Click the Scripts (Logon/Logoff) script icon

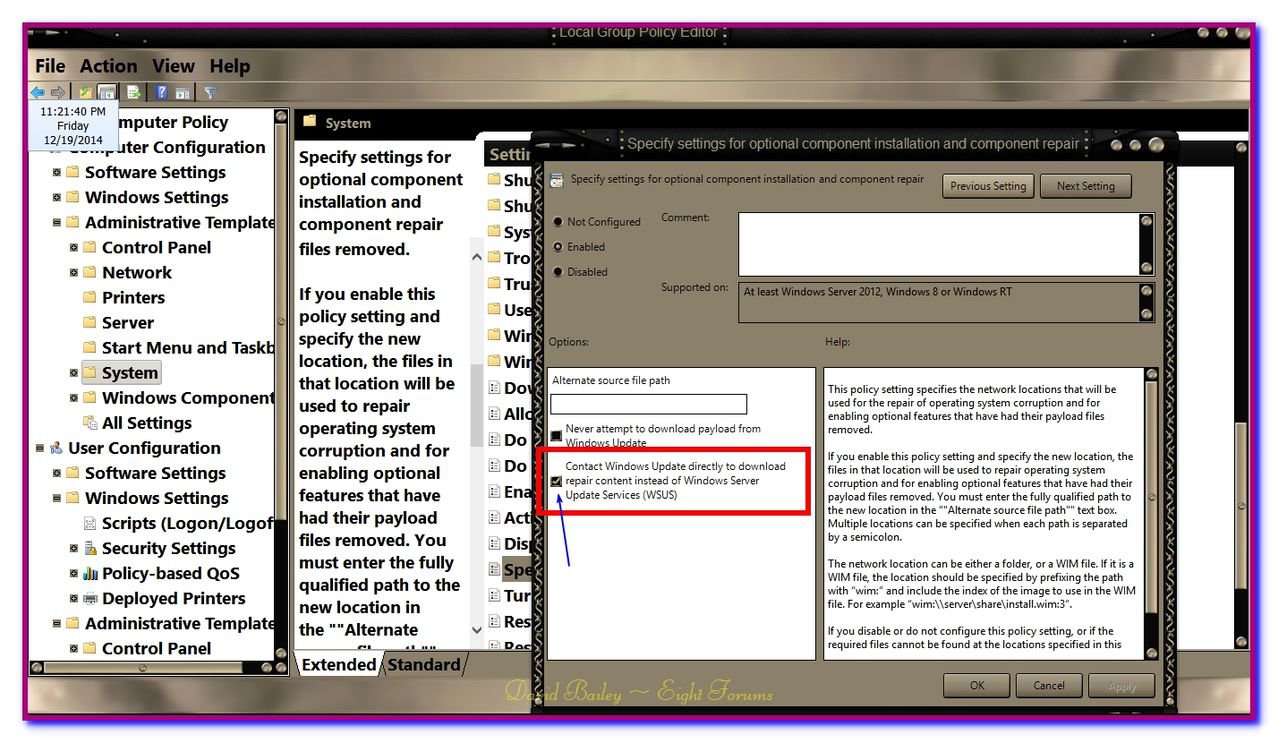pos(90,523)
